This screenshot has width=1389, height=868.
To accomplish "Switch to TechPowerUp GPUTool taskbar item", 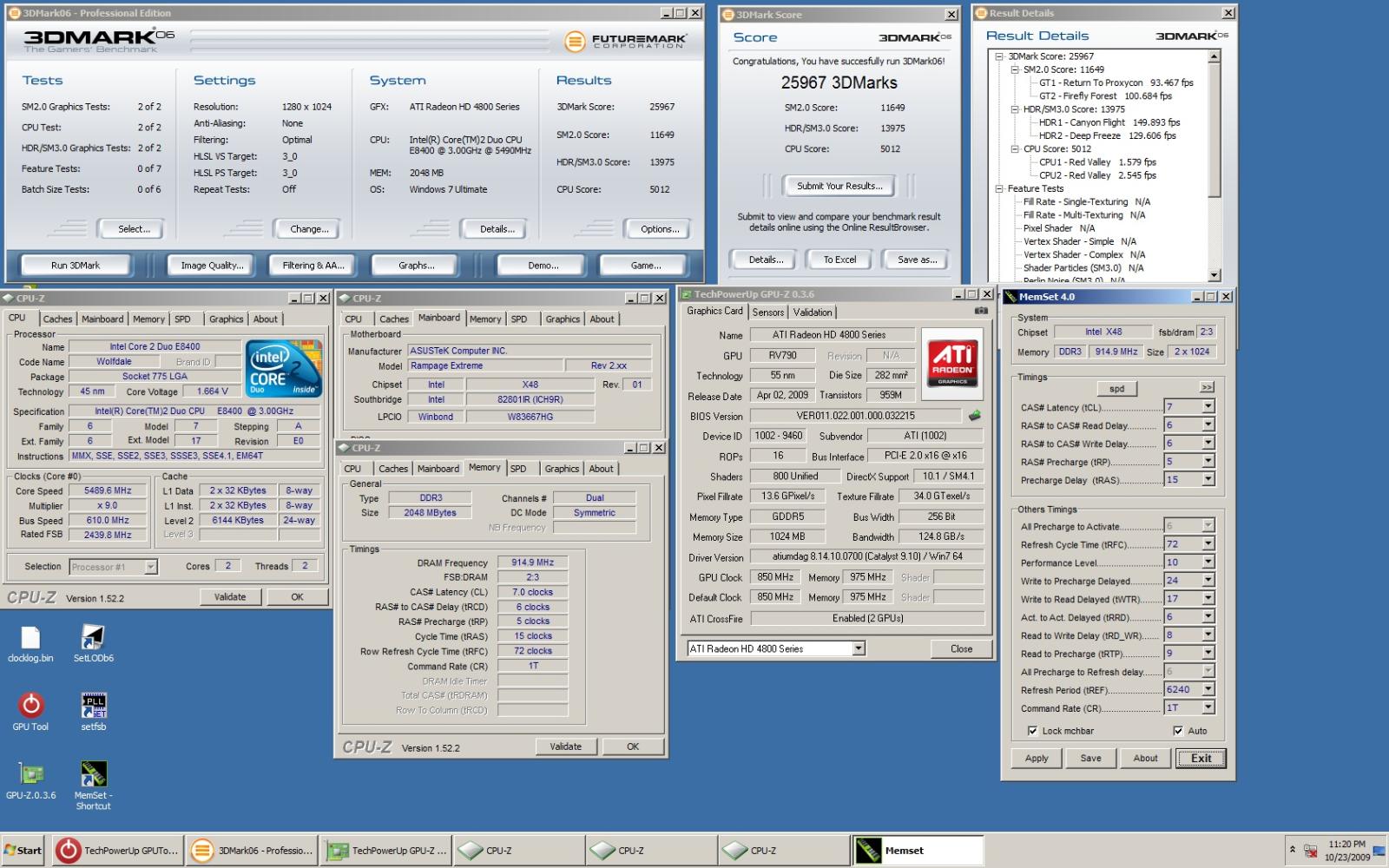I will click(117, 851).
